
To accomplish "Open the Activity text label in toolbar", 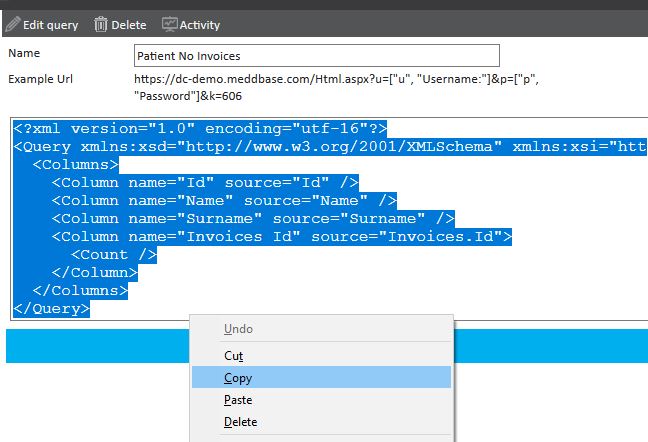I will tap(200, 25).
